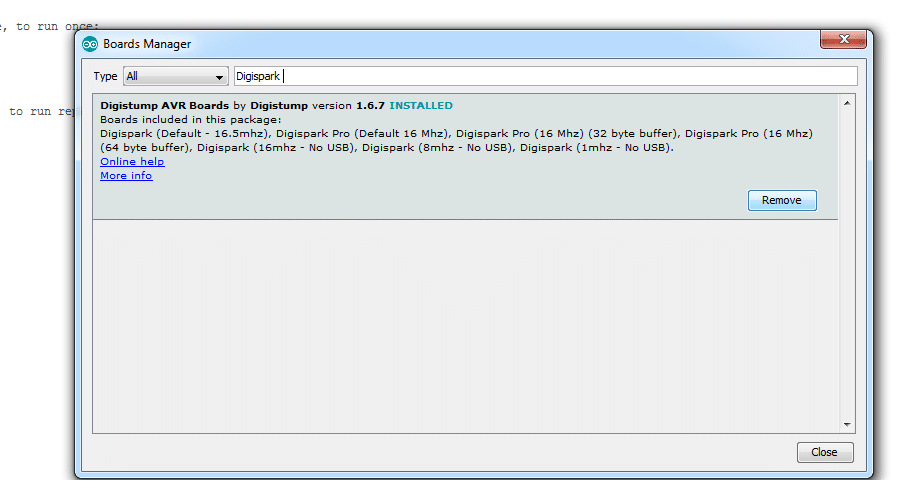The height and width of the screenshot is (502, 915).
Task: Open the Type dropdown set to All
Action: (176, 76)
